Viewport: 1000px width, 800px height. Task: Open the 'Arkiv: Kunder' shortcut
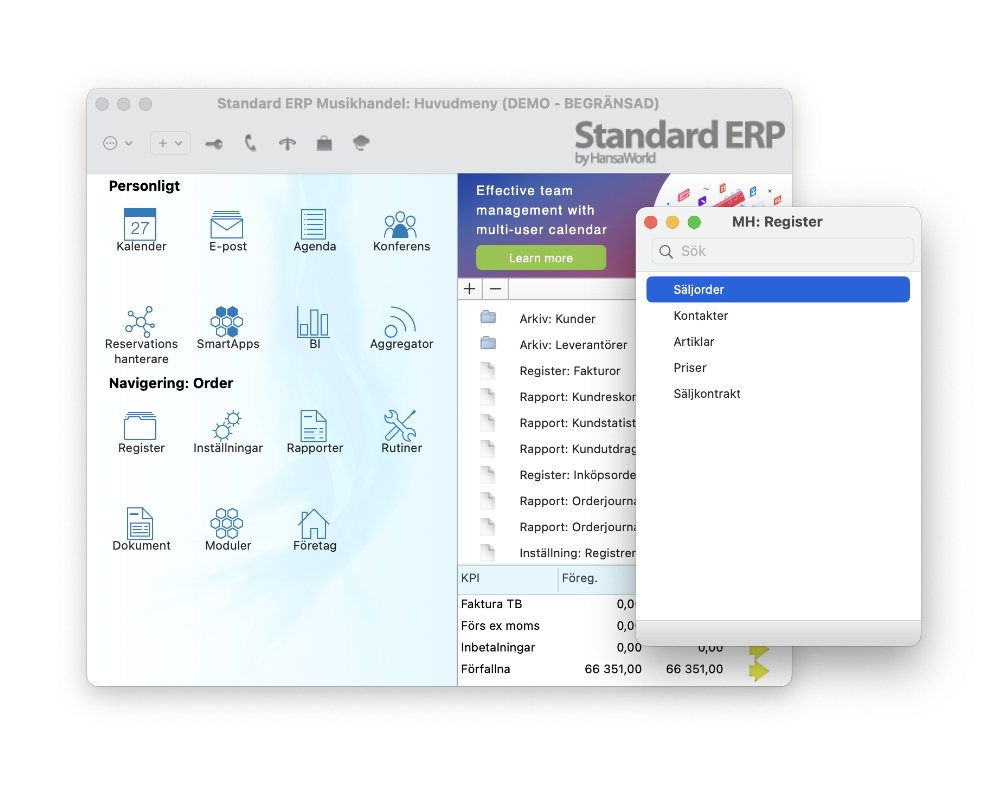pos(557,319)
